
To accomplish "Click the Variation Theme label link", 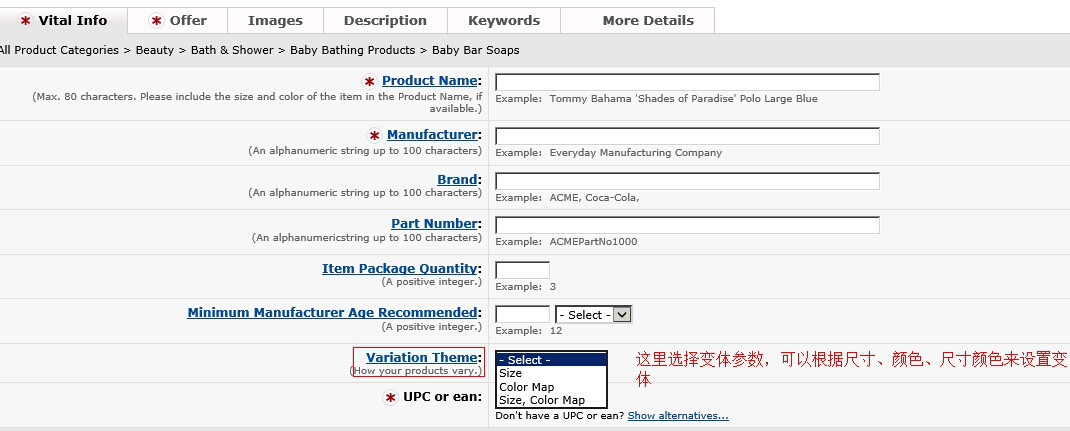I will coord(421,358).
